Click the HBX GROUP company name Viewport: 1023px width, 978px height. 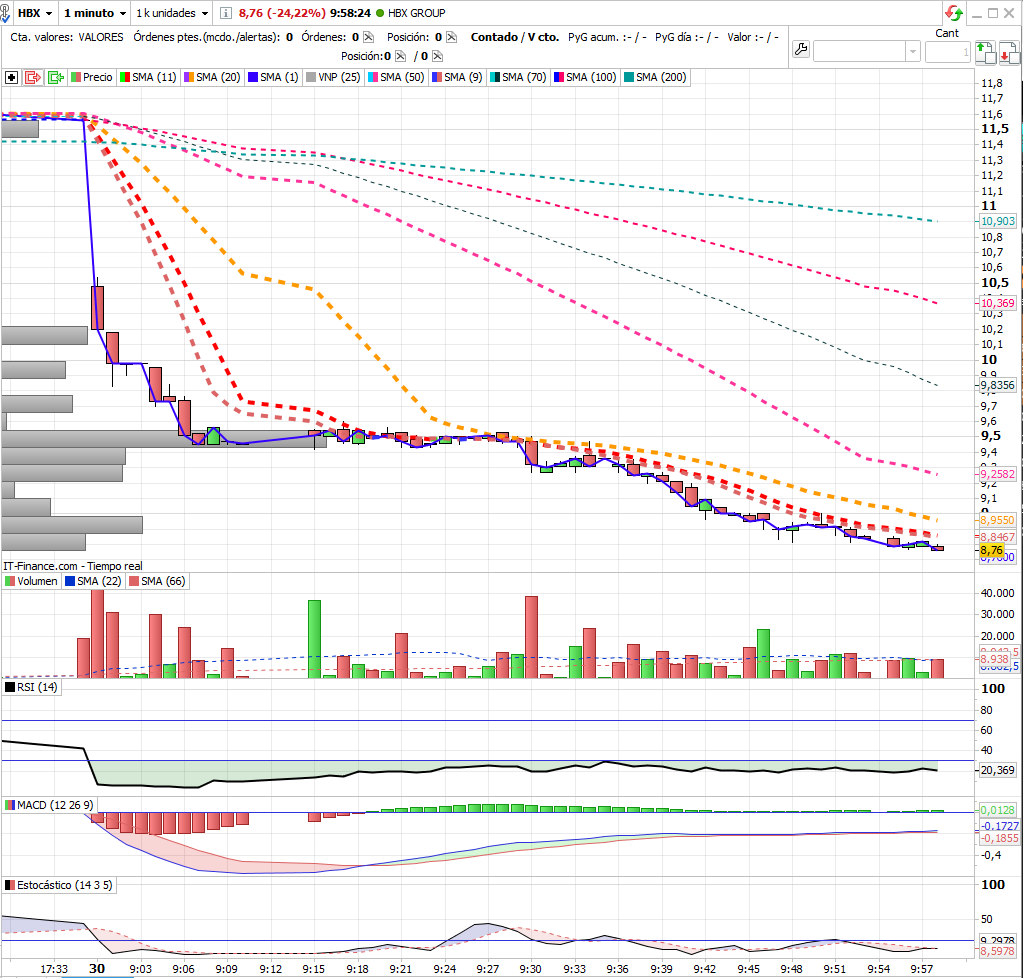(417, 13)
